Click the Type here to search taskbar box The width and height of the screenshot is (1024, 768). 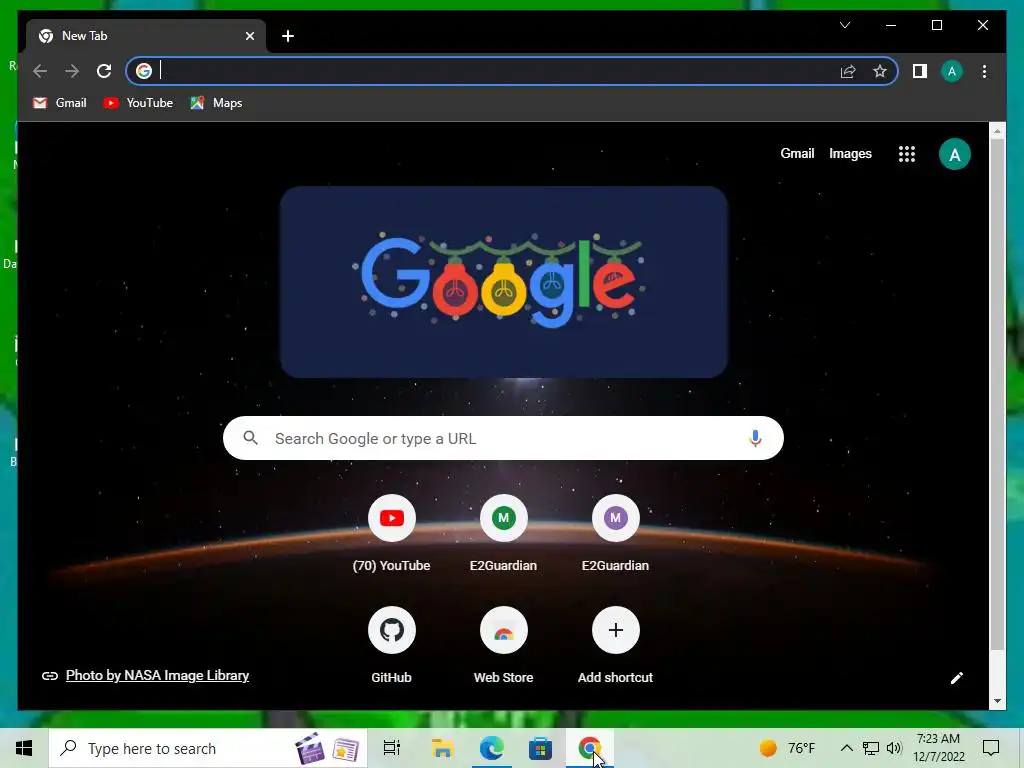(208, 748)
